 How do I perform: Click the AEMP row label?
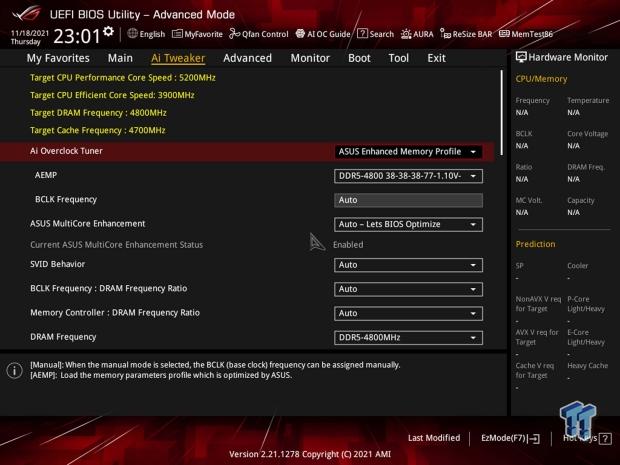45,175
